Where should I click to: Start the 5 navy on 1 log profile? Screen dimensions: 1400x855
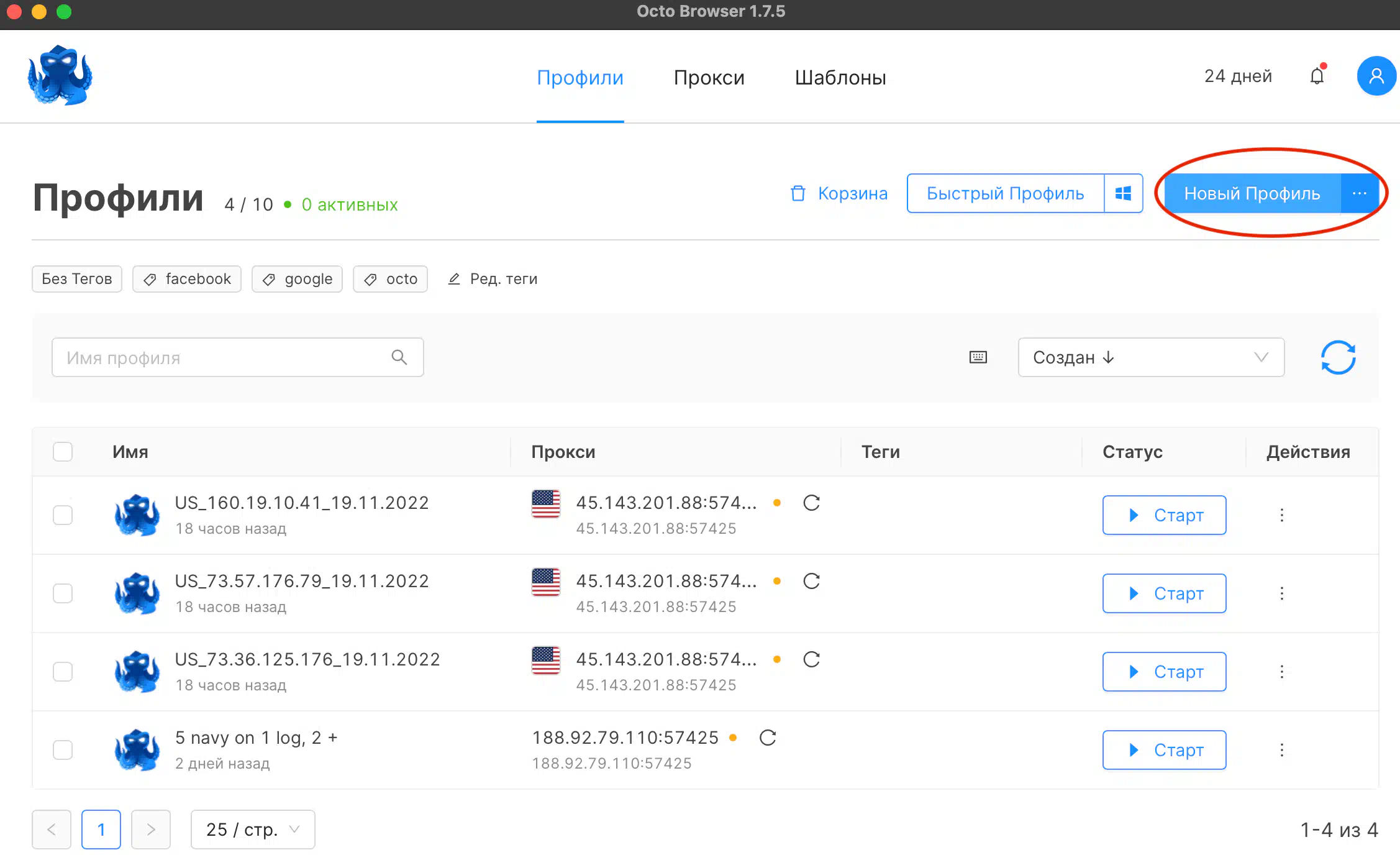tap(1165, 750)
